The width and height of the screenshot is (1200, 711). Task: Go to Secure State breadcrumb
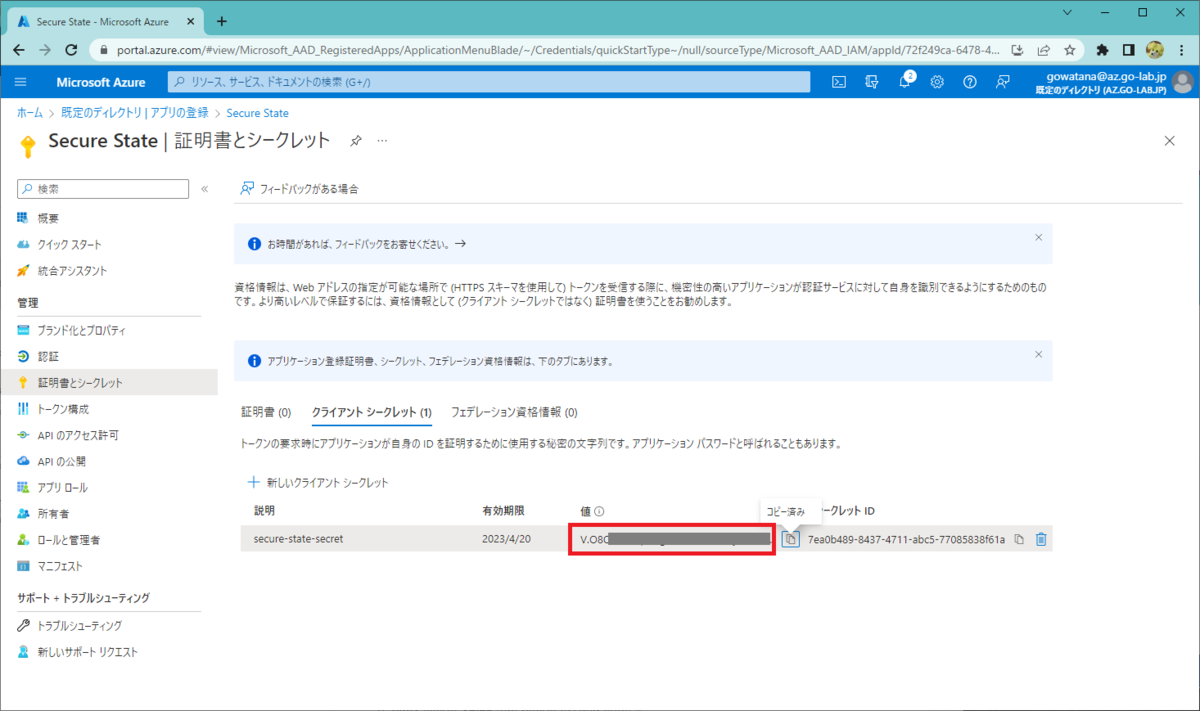(x=258, y=113)
